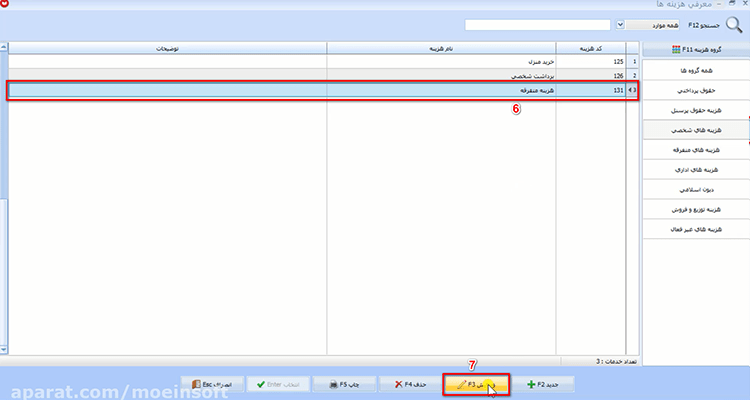This screenshot has width=750, height=400.
Task: Click the colored grid F11 expense group header
Action: point(696,49)
